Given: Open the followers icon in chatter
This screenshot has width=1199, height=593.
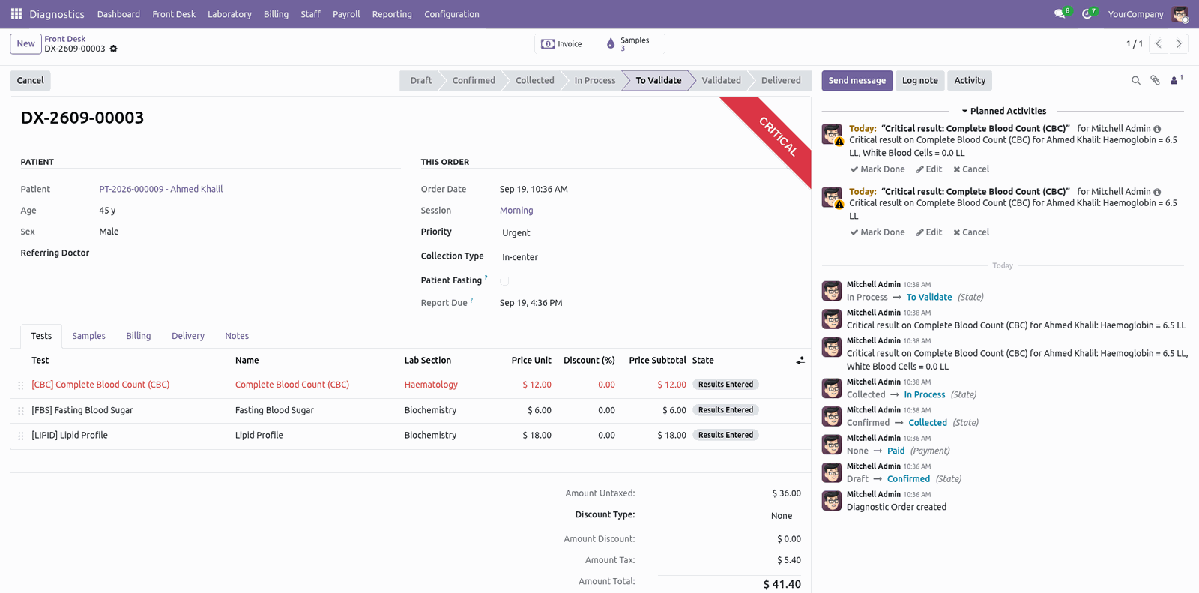Looking at the screenshot, I should [x=1177, y=79].
